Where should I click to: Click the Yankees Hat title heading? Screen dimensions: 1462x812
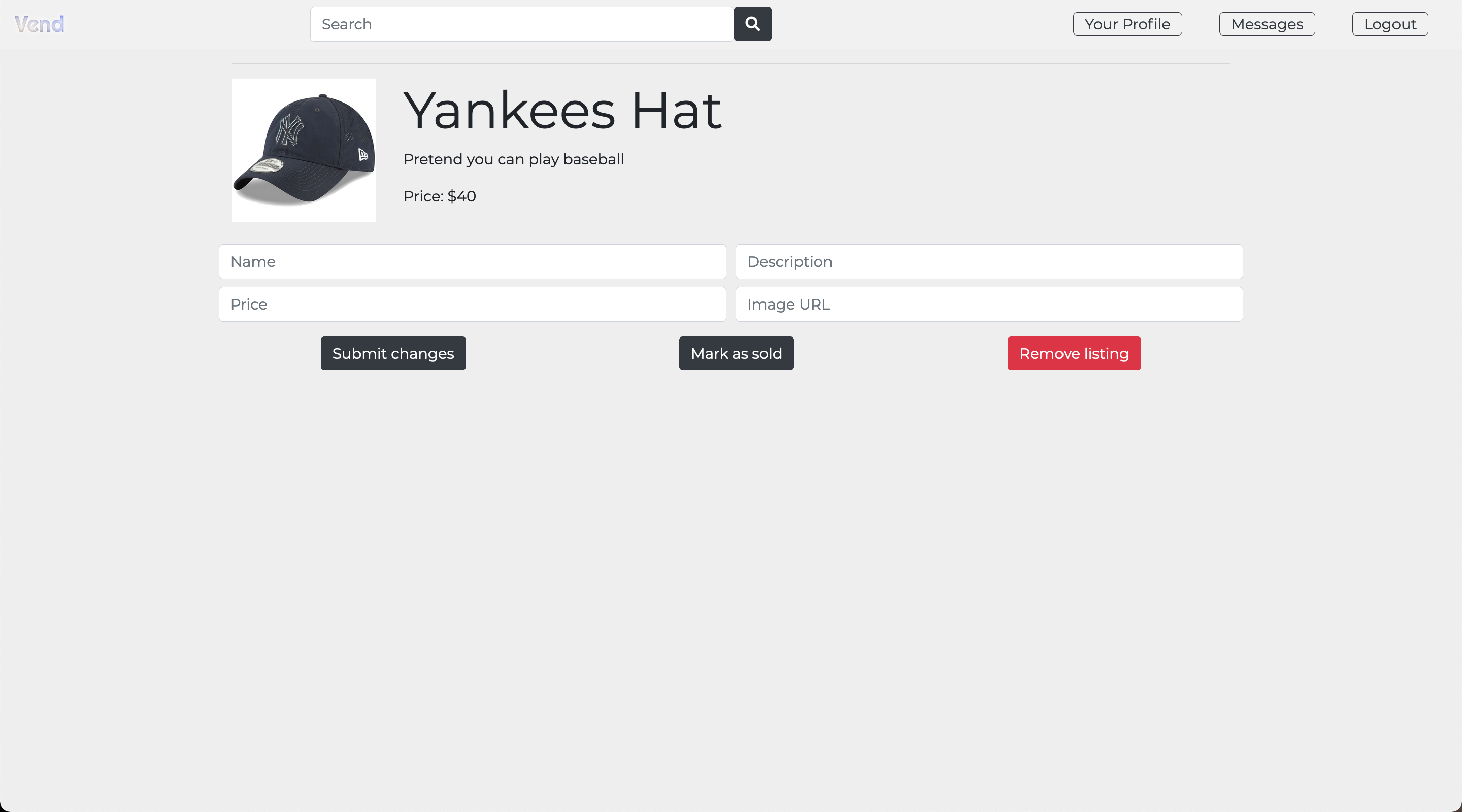562,111
